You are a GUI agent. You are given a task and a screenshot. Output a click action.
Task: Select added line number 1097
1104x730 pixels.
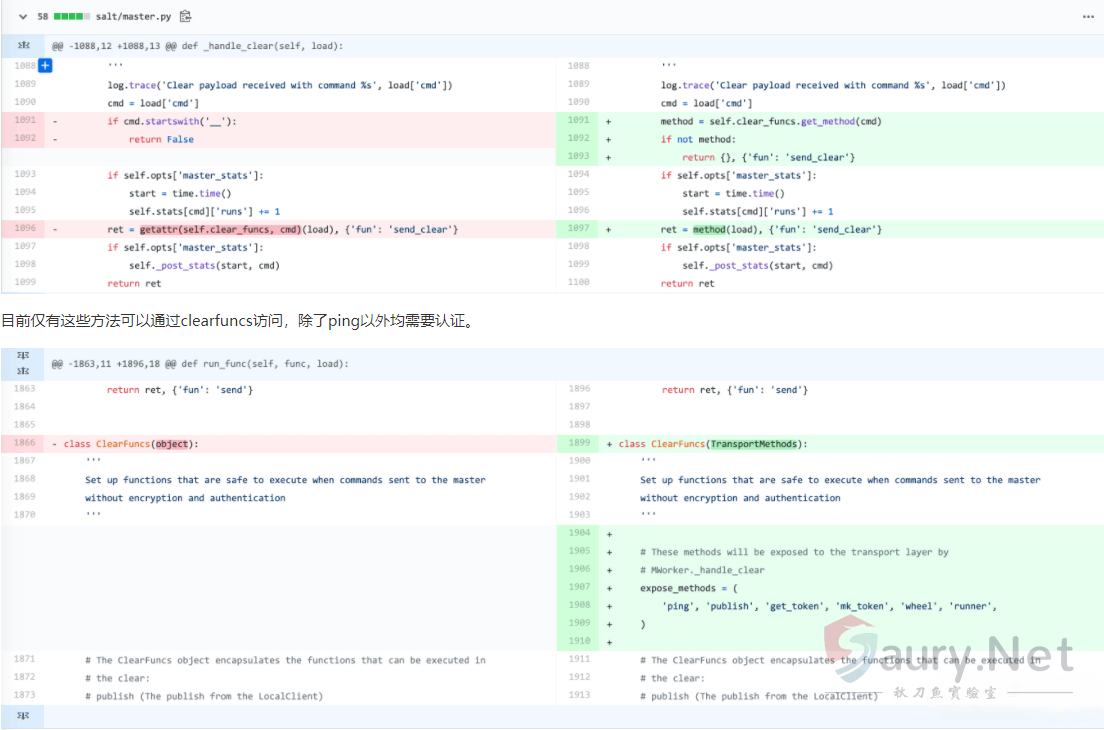578,229
